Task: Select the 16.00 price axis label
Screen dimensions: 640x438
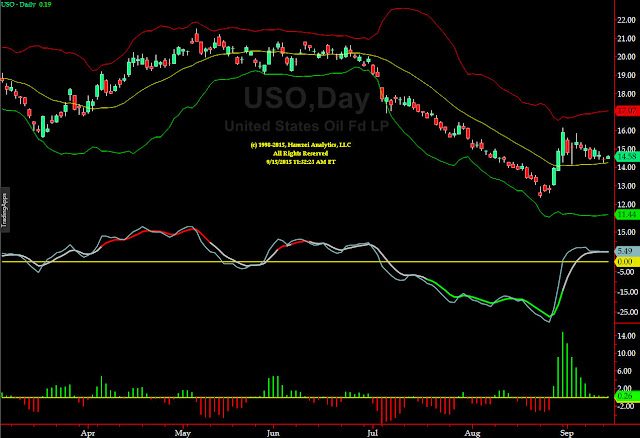Action: [x=627, y=131]
